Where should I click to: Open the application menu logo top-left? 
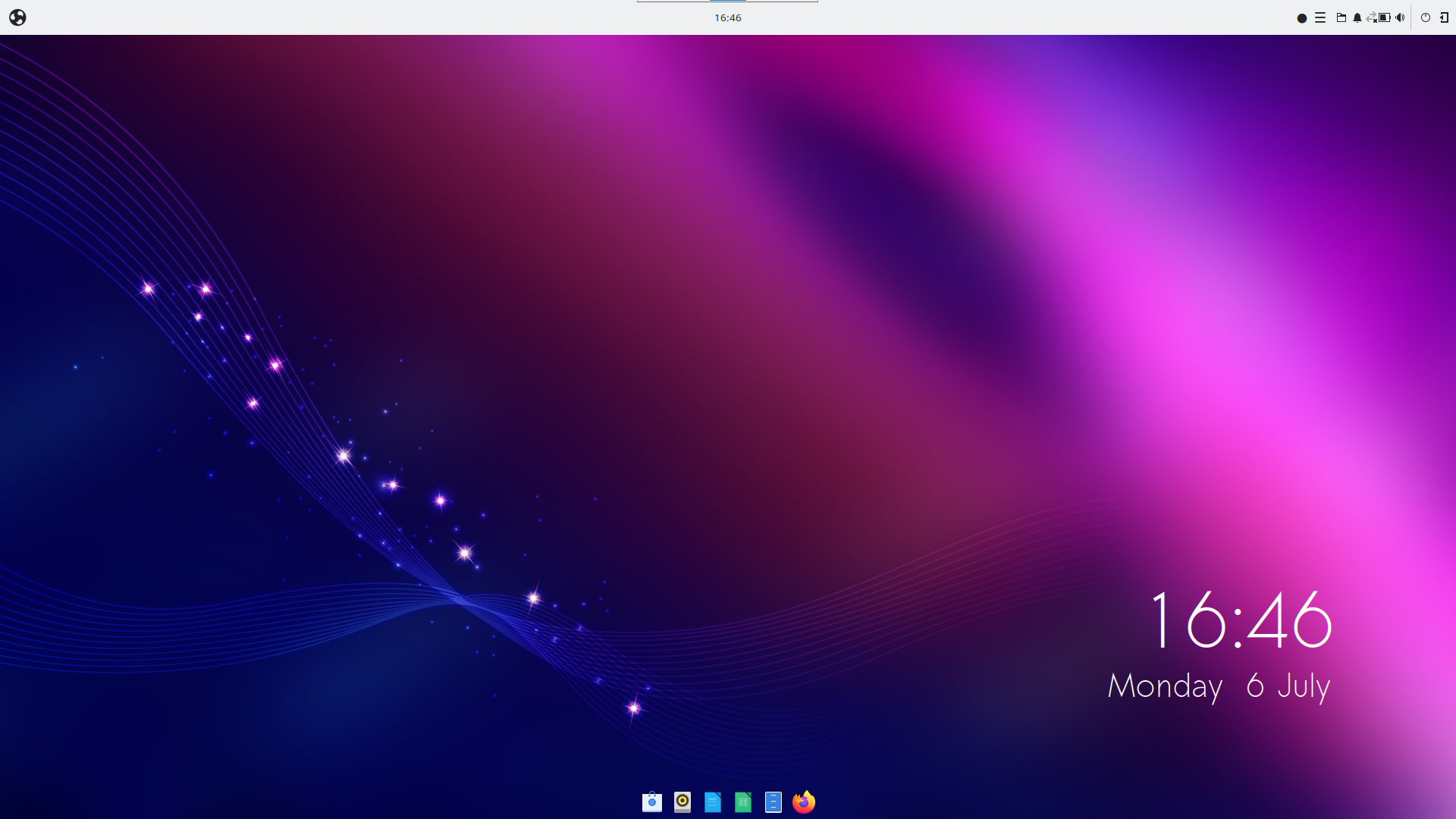click(18, 17)
